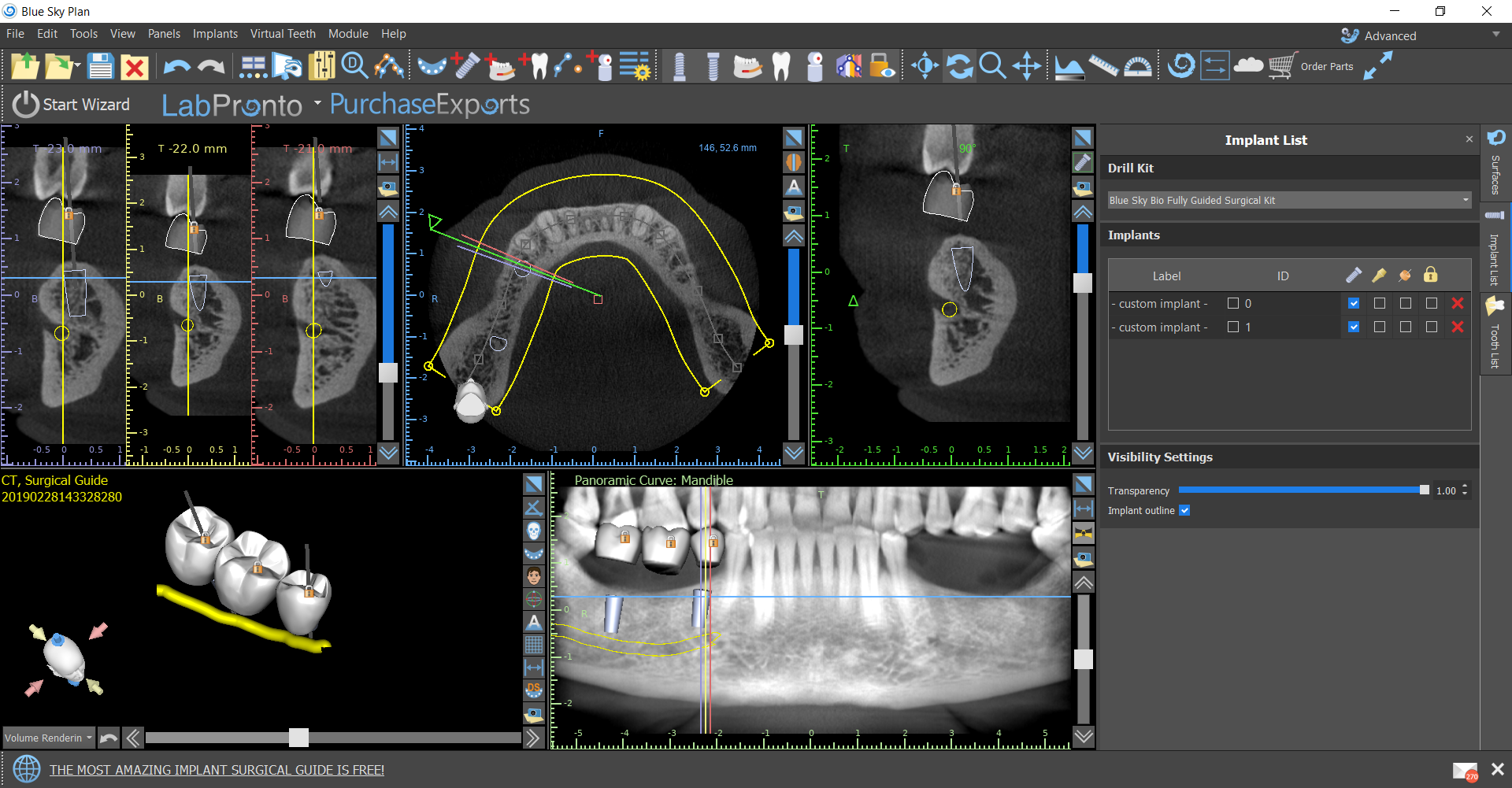This screenshot has height=788, width=1512.
Task: Undo the last action with the toolbar arrow
Action: click(x=177, y=67)
